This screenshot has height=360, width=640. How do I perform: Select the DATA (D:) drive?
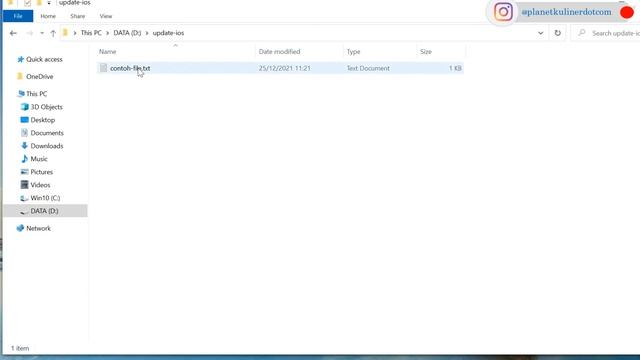click(44, 211)
